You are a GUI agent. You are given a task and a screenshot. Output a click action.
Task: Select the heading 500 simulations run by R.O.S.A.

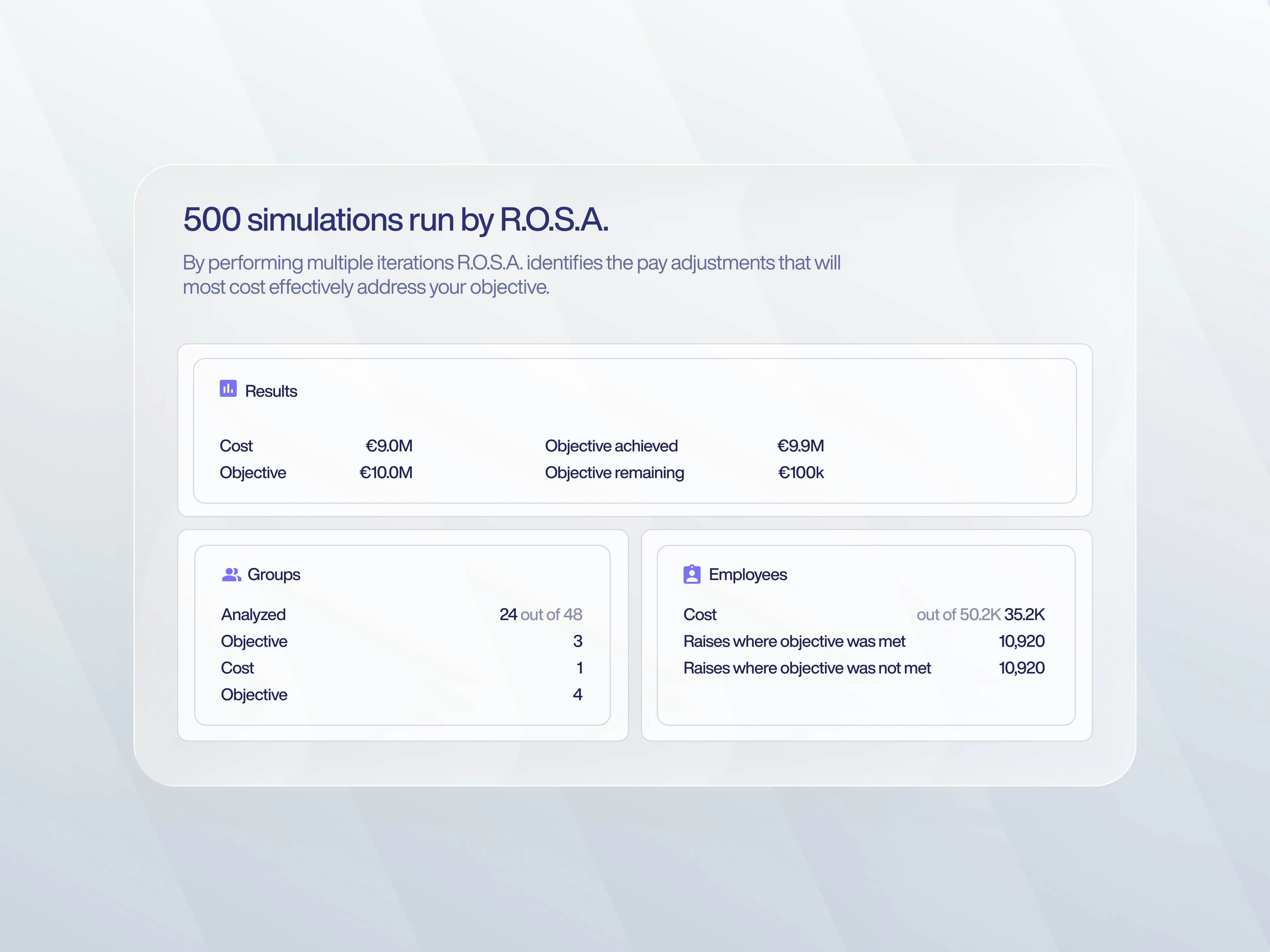pos(397,219)
